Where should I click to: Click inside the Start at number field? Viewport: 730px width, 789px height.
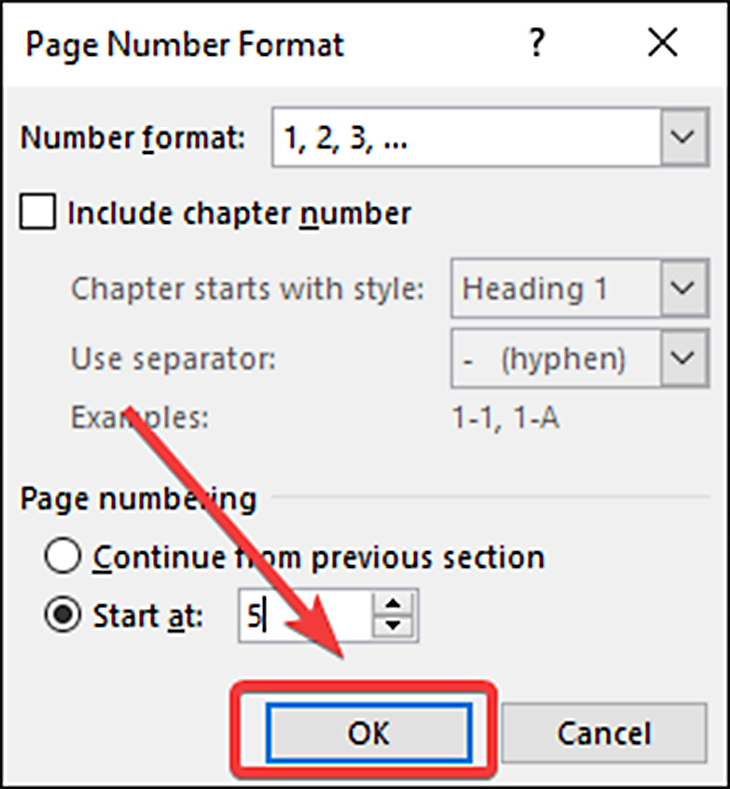click(x=306, y=615)
